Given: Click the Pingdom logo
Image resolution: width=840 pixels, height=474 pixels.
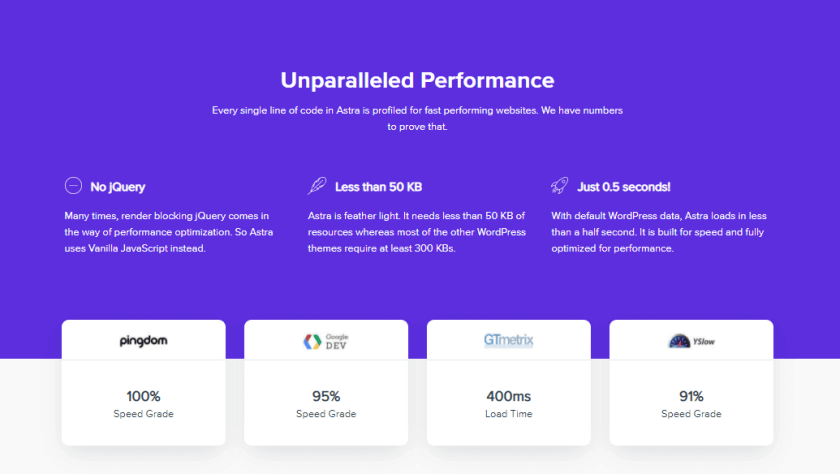Looking at the screenshot, I should pyautogui.click(x=144, y=341).
